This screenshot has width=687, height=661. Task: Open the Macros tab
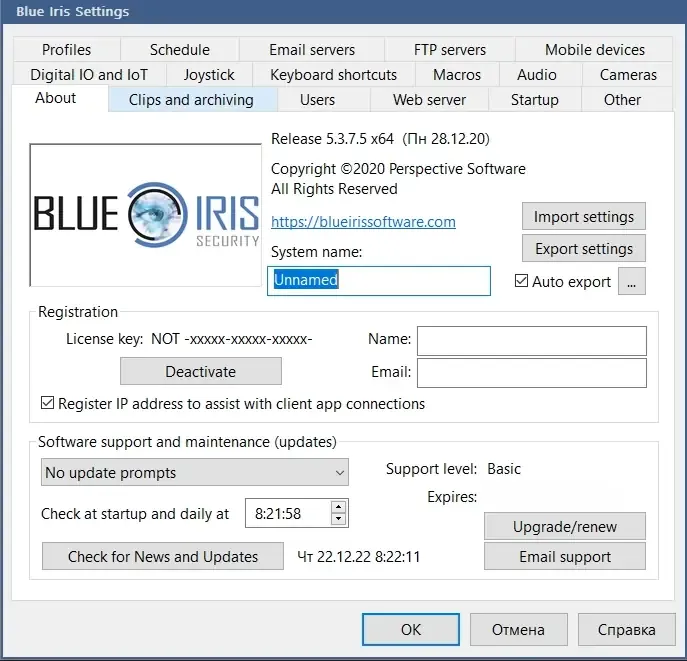(x=457, y=74)
